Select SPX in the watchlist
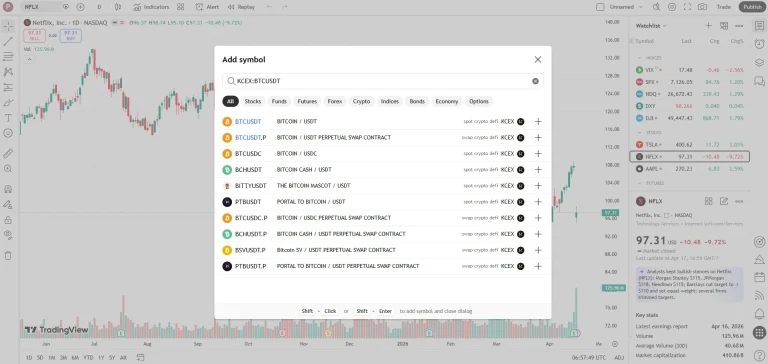Screen dimensions: 768x364 tap(690, 82)
